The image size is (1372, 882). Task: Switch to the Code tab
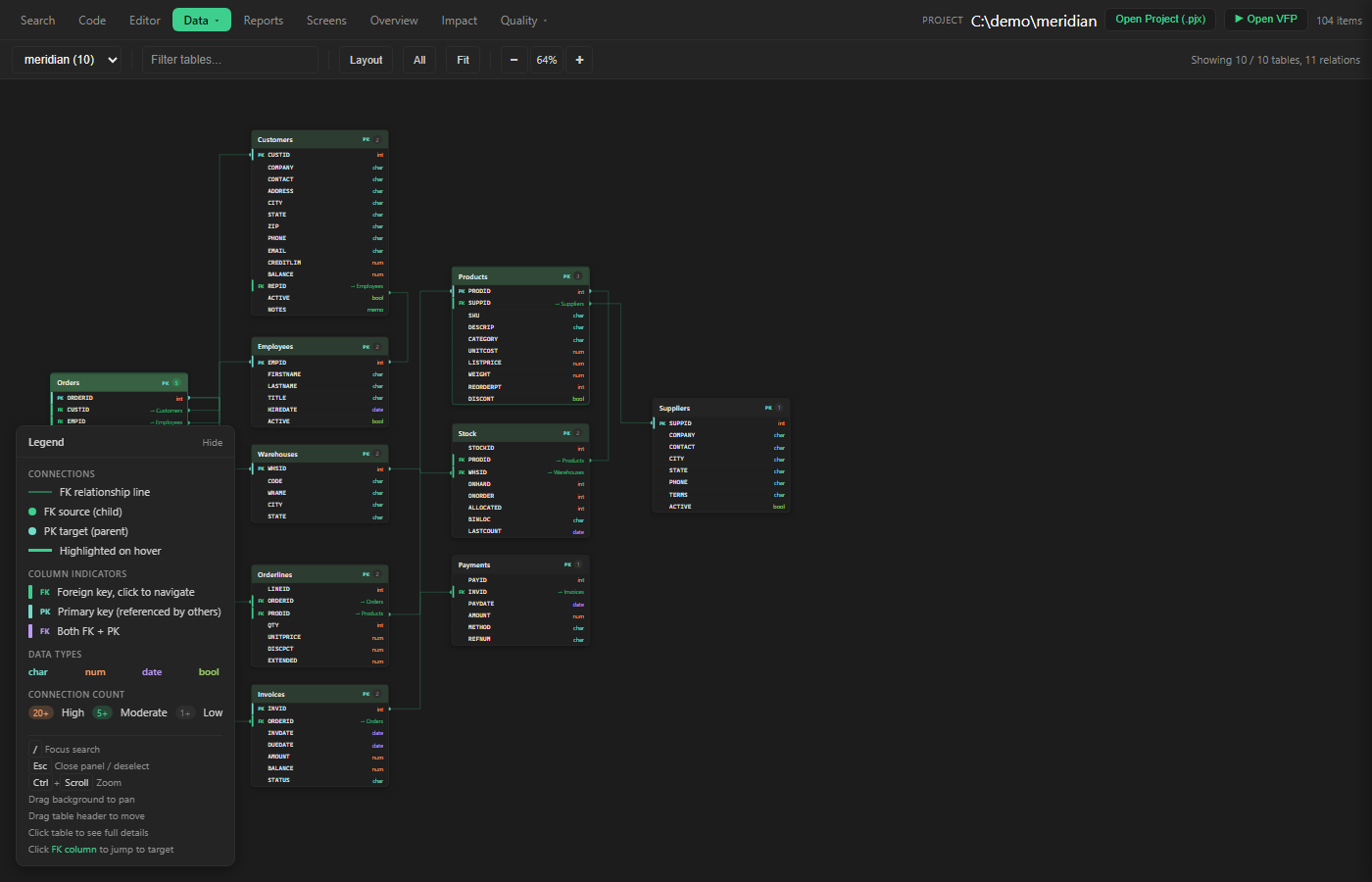pos(92,21)
